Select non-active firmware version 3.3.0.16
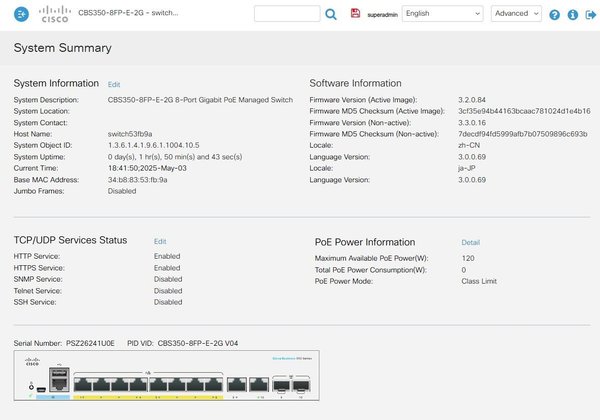The image size is (600, 420). click(472, 123)
